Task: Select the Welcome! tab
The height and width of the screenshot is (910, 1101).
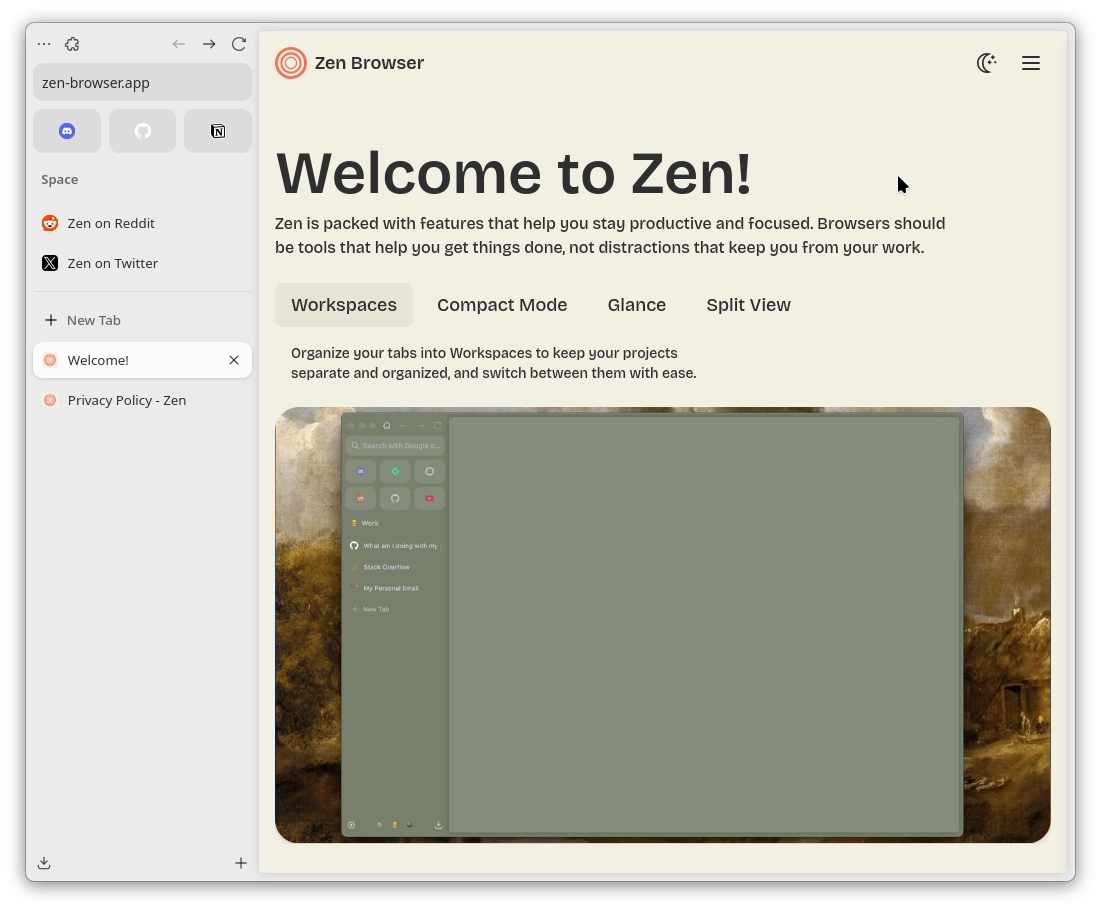Action: coord(143,360)
